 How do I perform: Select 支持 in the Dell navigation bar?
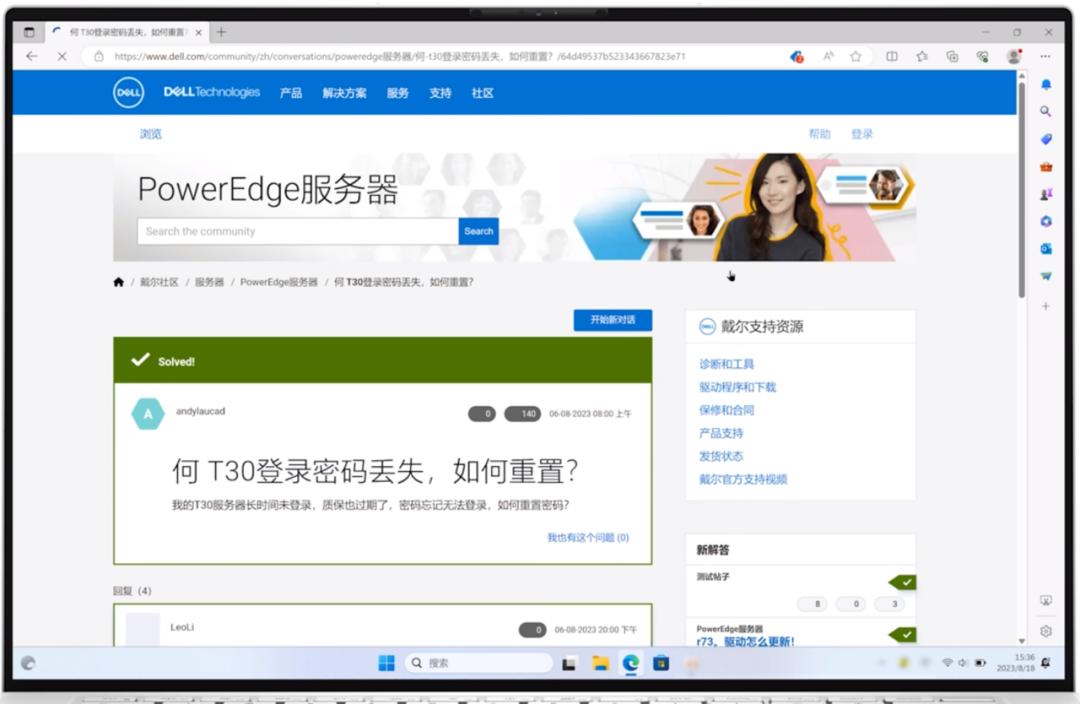click(x=440, y=92)
